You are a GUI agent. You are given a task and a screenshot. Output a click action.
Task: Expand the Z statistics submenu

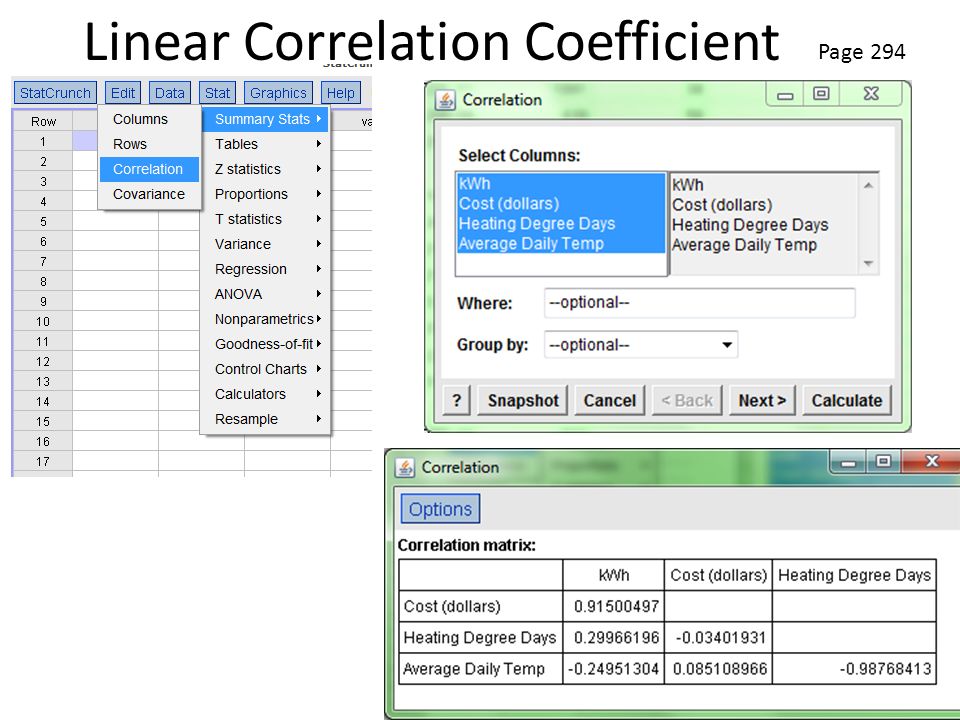[265, 169]
